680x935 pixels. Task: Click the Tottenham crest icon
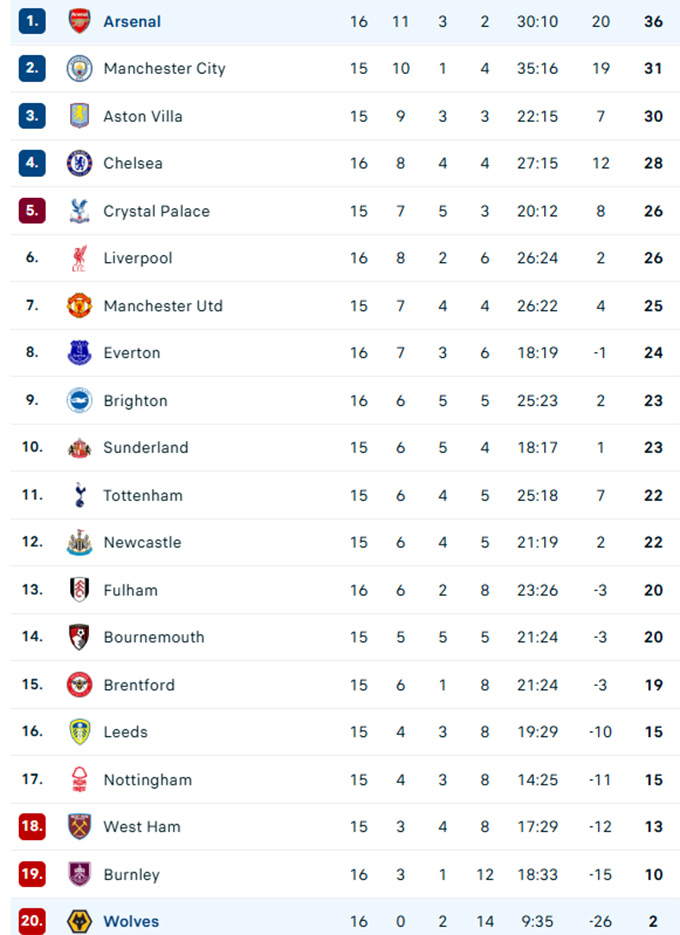[x=79, y=495]
